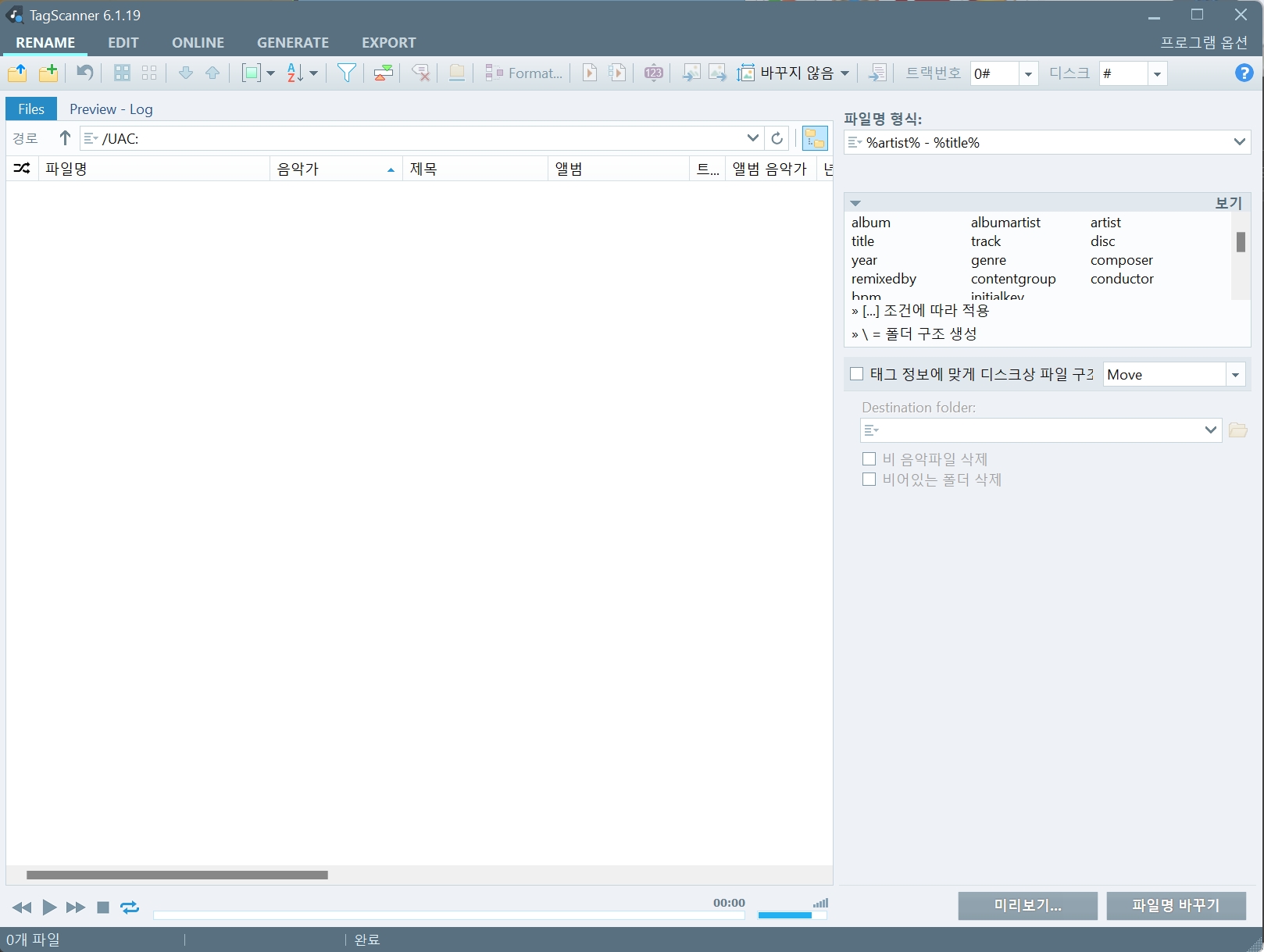Click the funnel filter icon
This screenshot has height=952, width=1264.
pos(346,73)
